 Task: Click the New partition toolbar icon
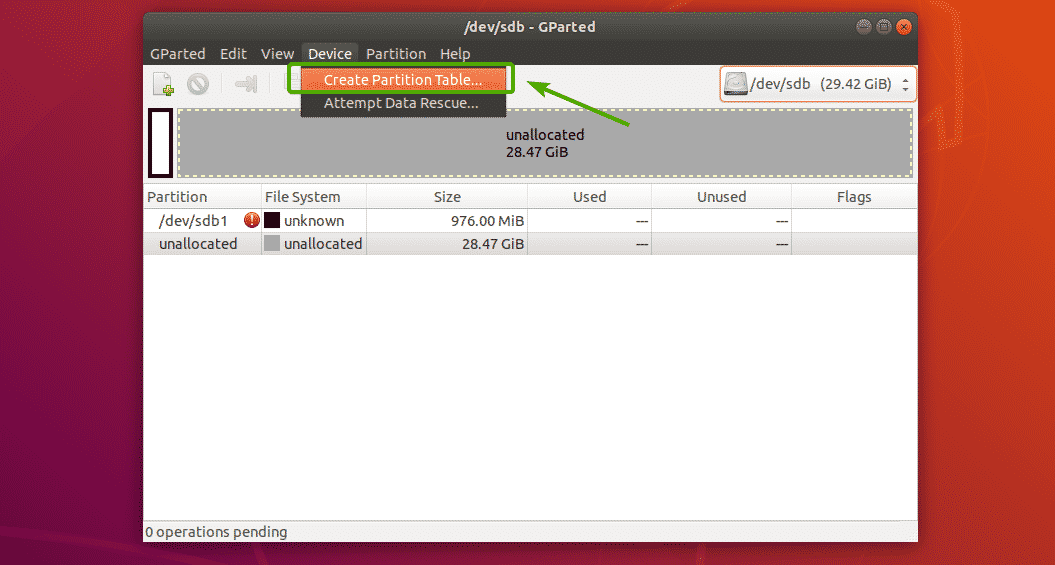point(163,84)
